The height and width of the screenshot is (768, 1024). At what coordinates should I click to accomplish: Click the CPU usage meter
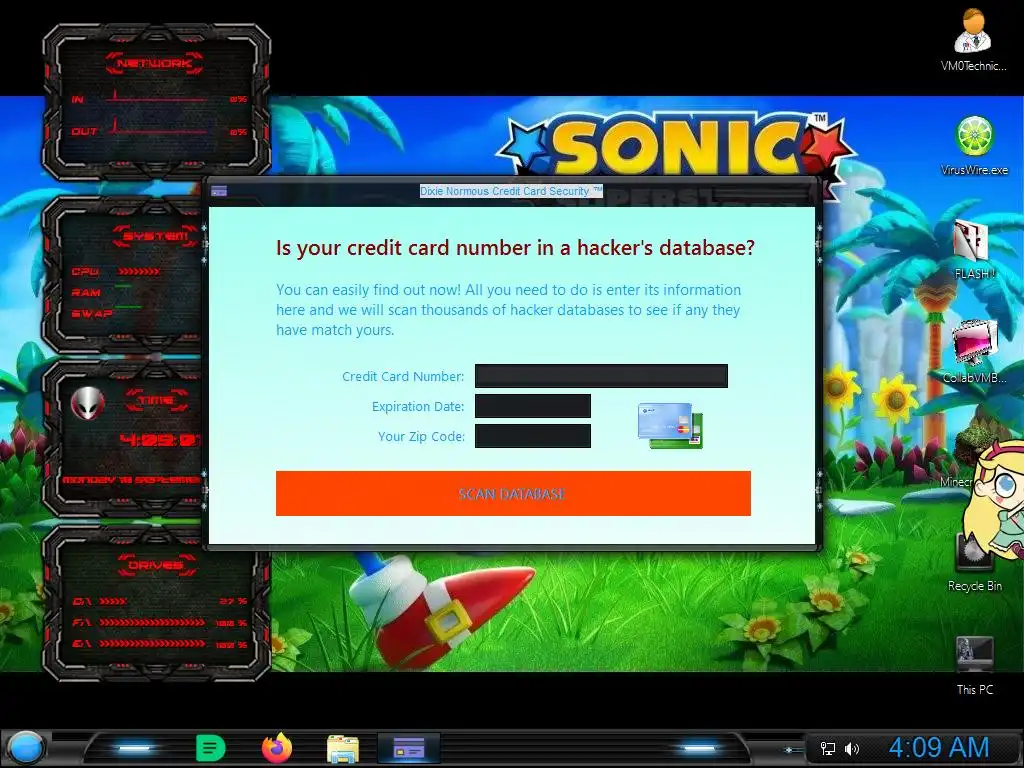(139, 272)
